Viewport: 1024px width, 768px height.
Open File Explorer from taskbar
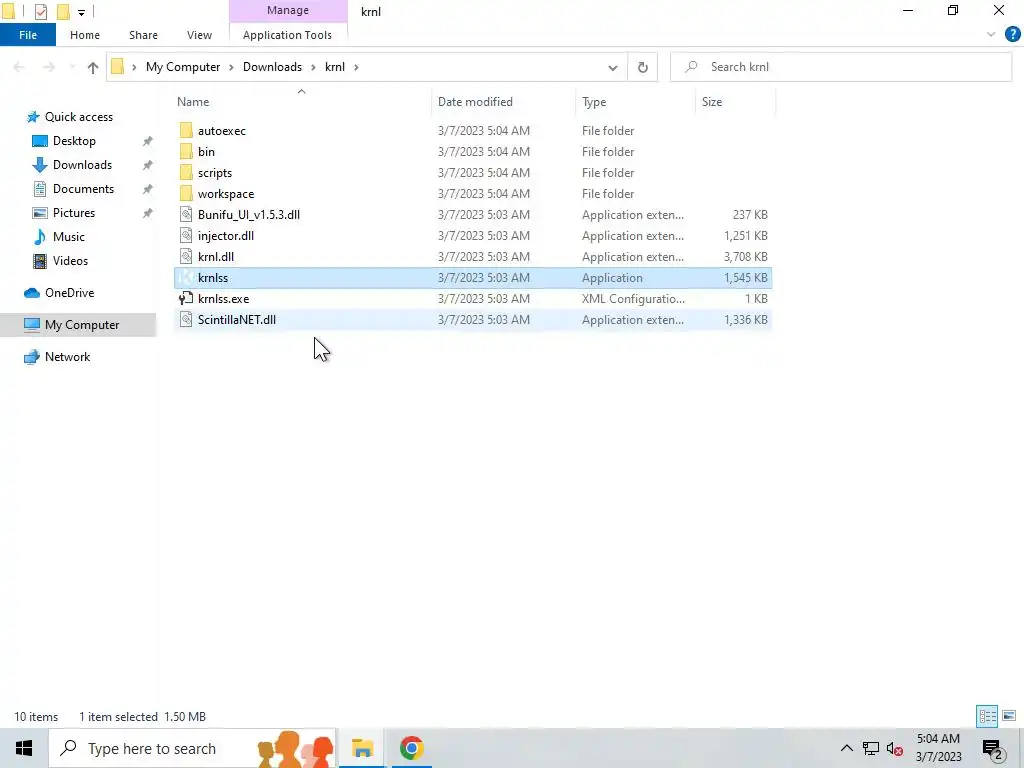click(x=362, y=748)
